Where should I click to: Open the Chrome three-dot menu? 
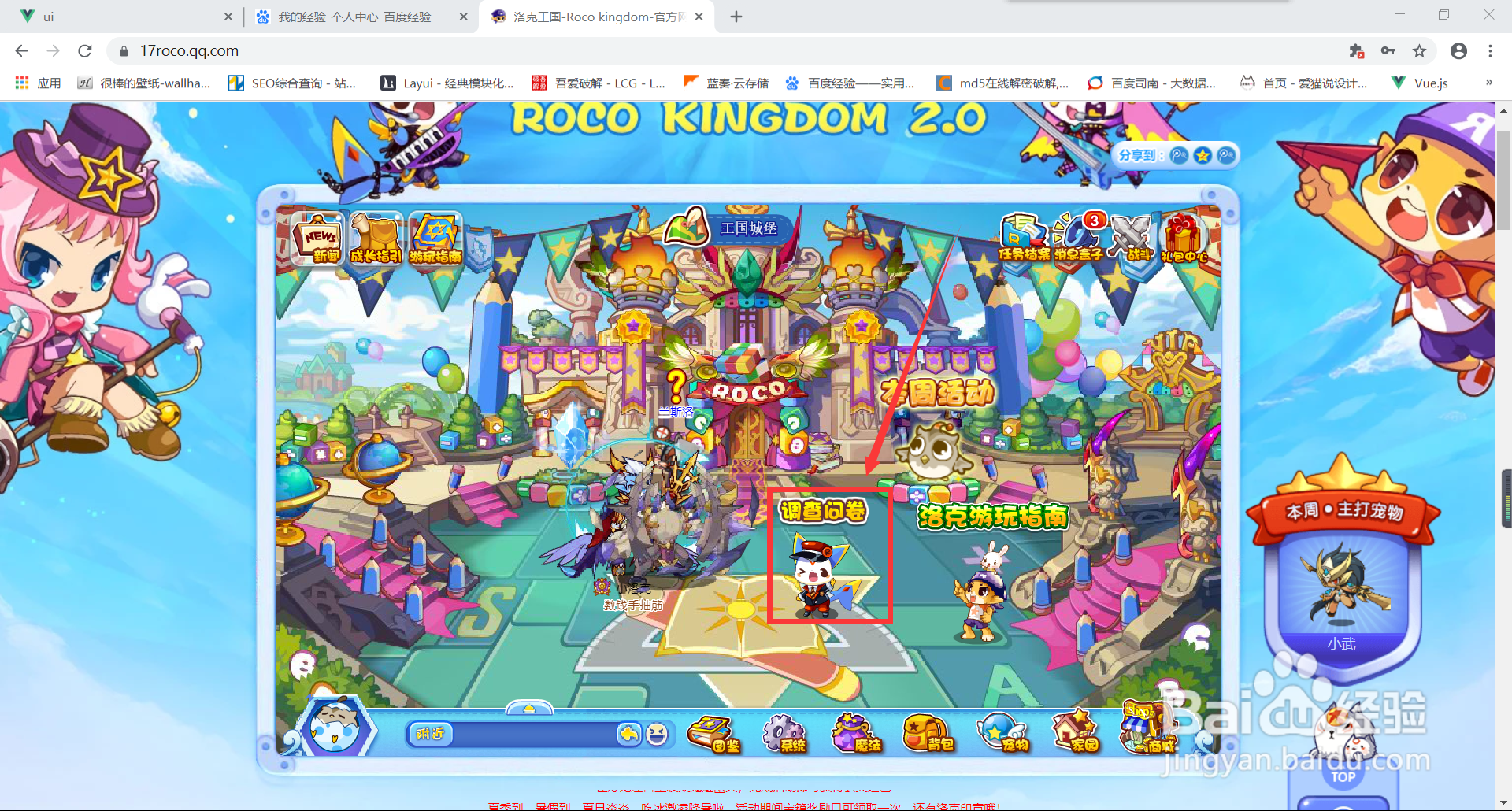1490,51
